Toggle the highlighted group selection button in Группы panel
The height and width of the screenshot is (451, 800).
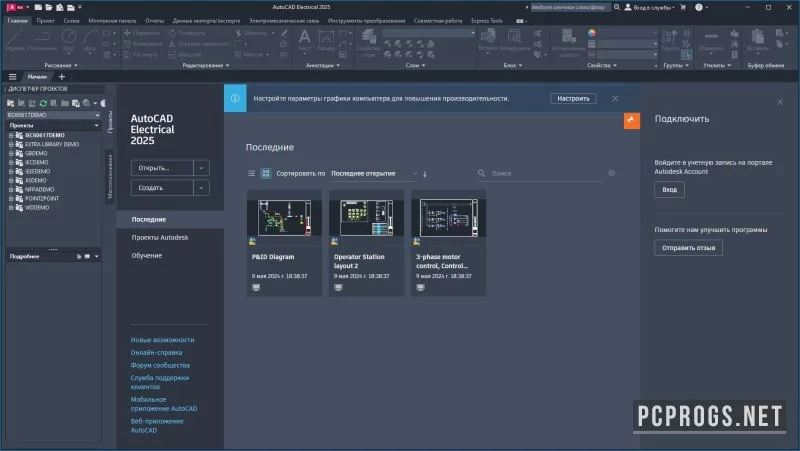click(x=686, y=54)
